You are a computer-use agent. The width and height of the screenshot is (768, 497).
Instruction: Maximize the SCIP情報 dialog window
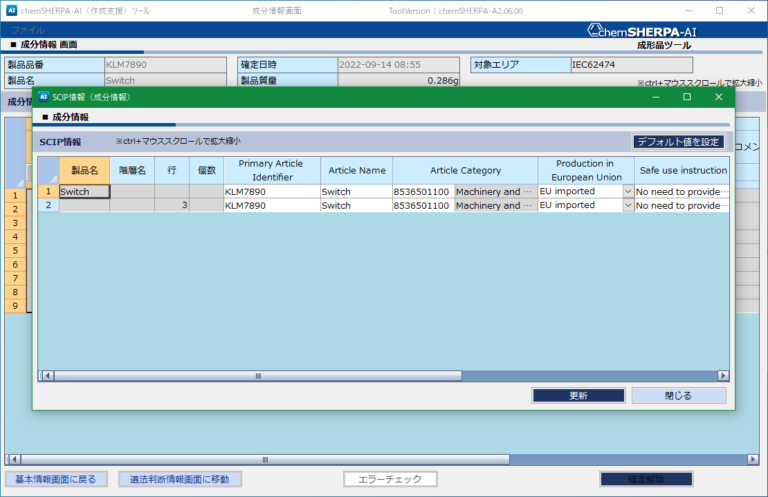pos(687,97)
